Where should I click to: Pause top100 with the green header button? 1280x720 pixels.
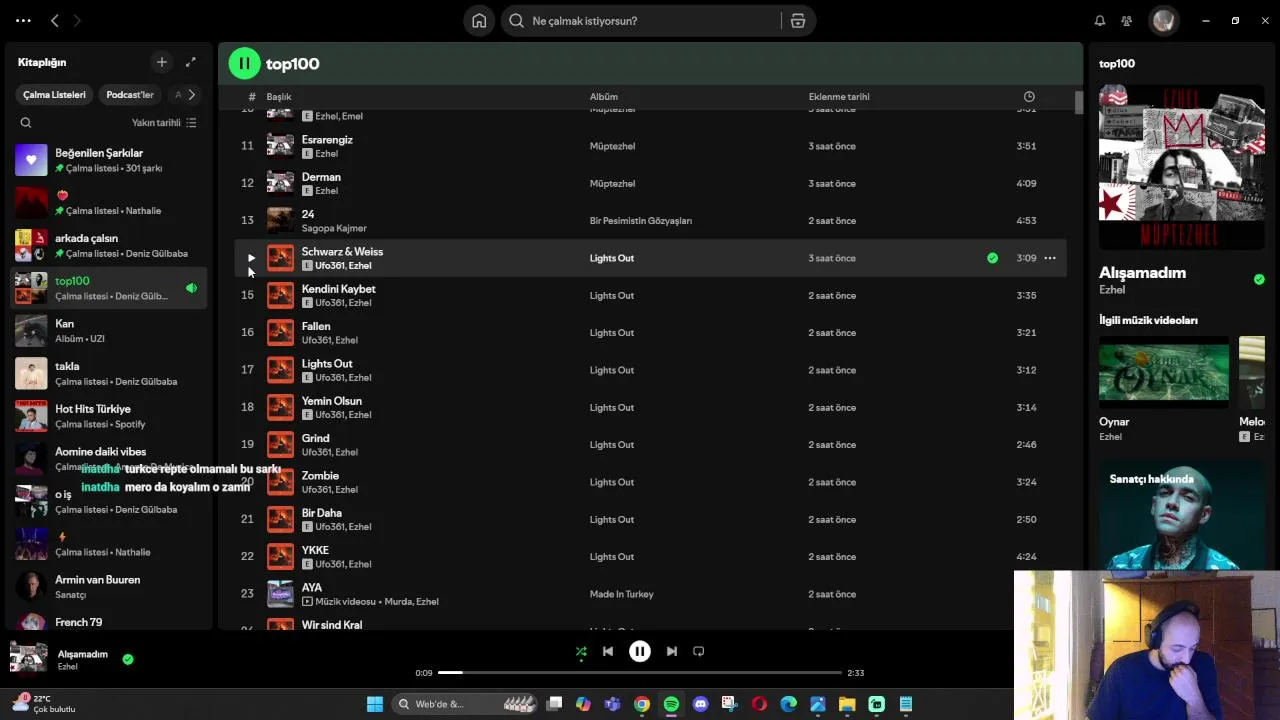[244, 63]
